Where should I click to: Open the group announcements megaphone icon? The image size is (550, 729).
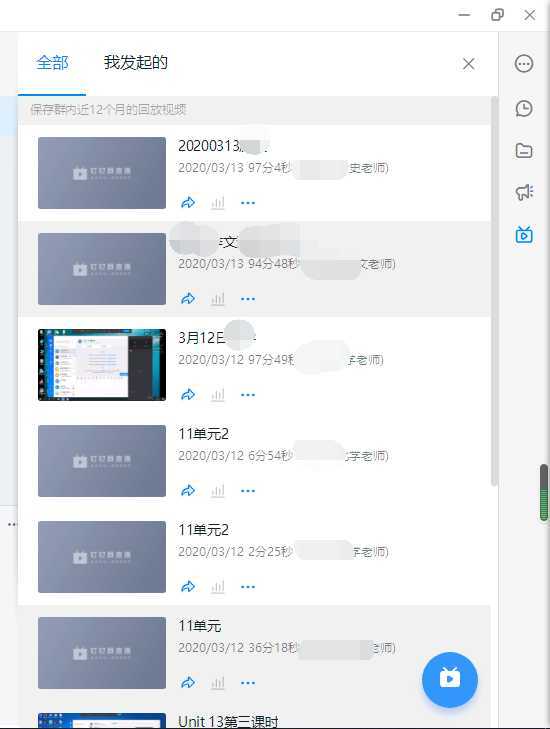tap(524, 192)
